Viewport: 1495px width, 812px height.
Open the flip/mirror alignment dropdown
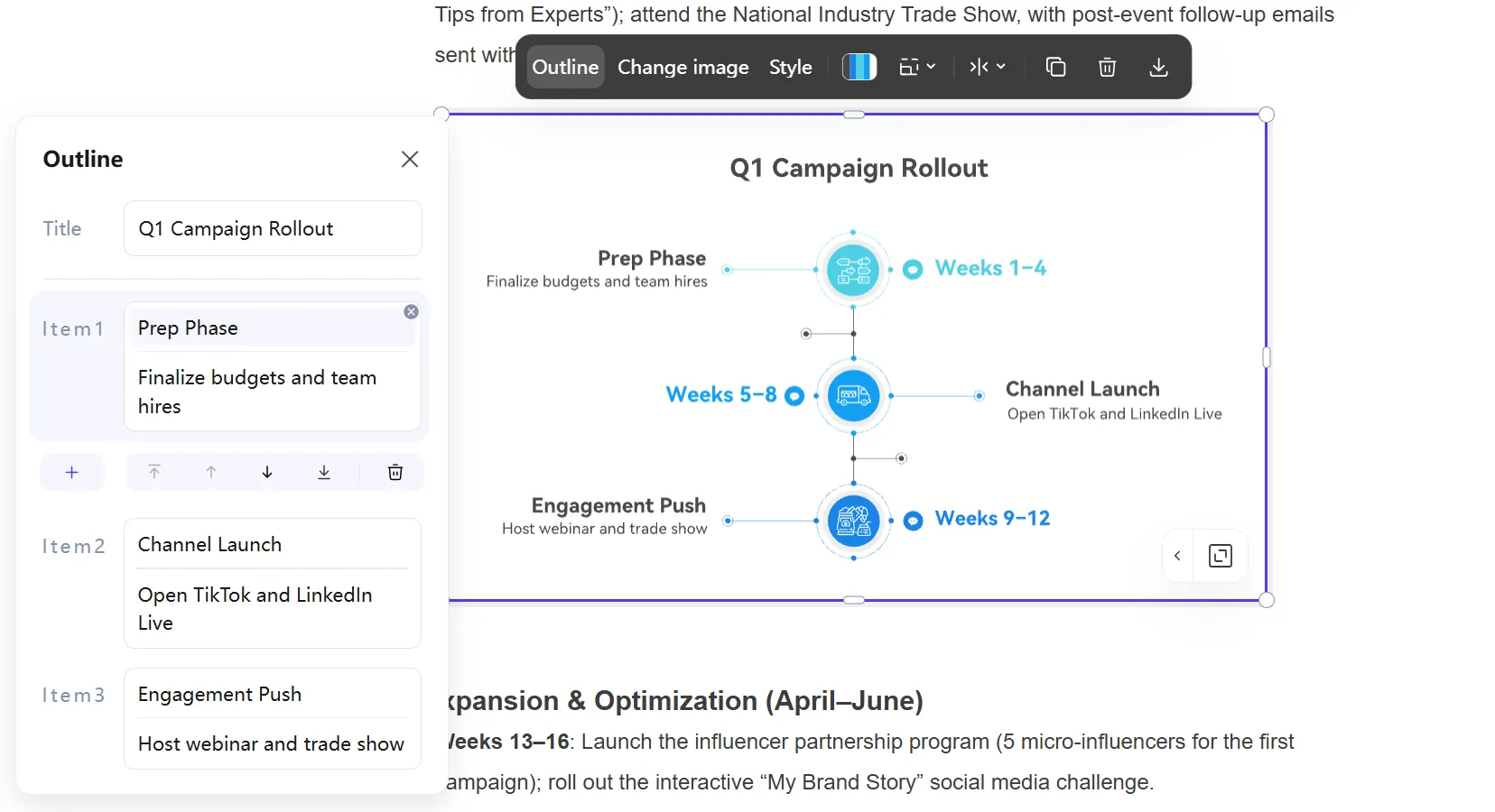pyautogui.click(x=987, y=67)
